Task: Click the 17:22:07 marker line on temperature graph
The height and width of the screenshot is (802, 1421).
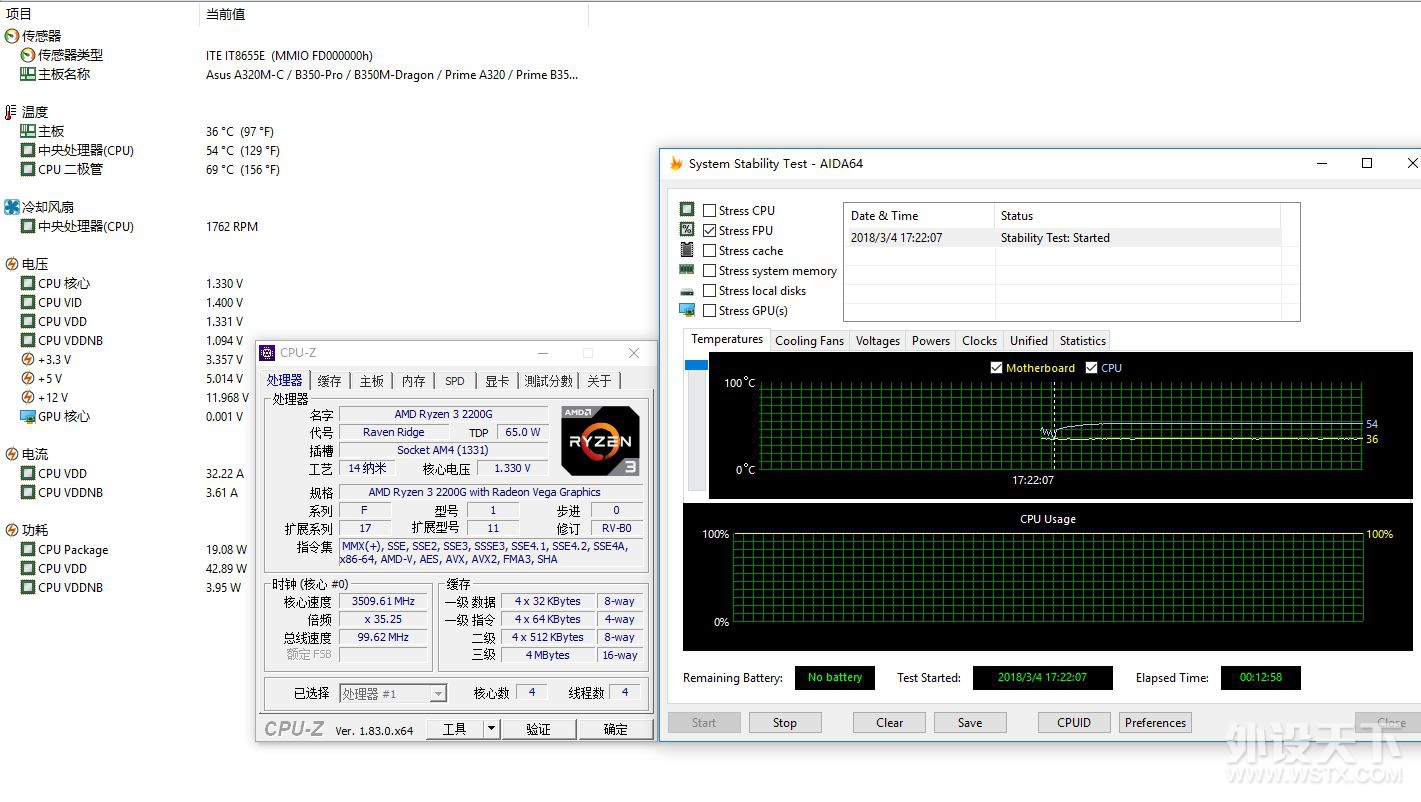Action: (1053, 424)
